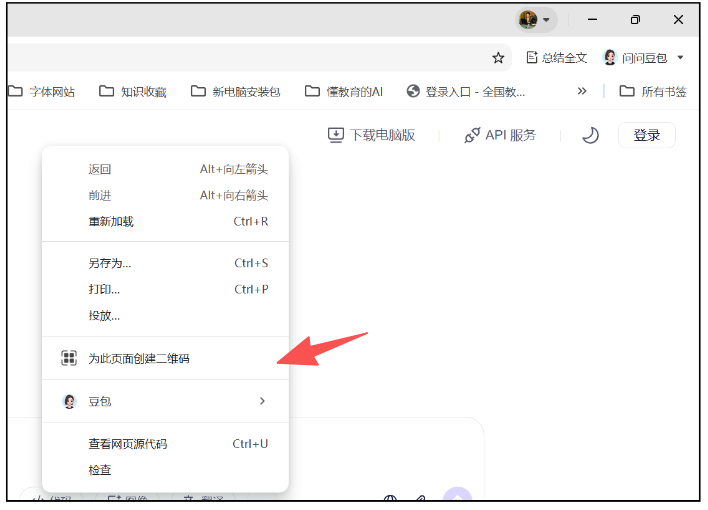708x510 pixels.
Task: Open the 所有书签 folder
Action: 653,92
